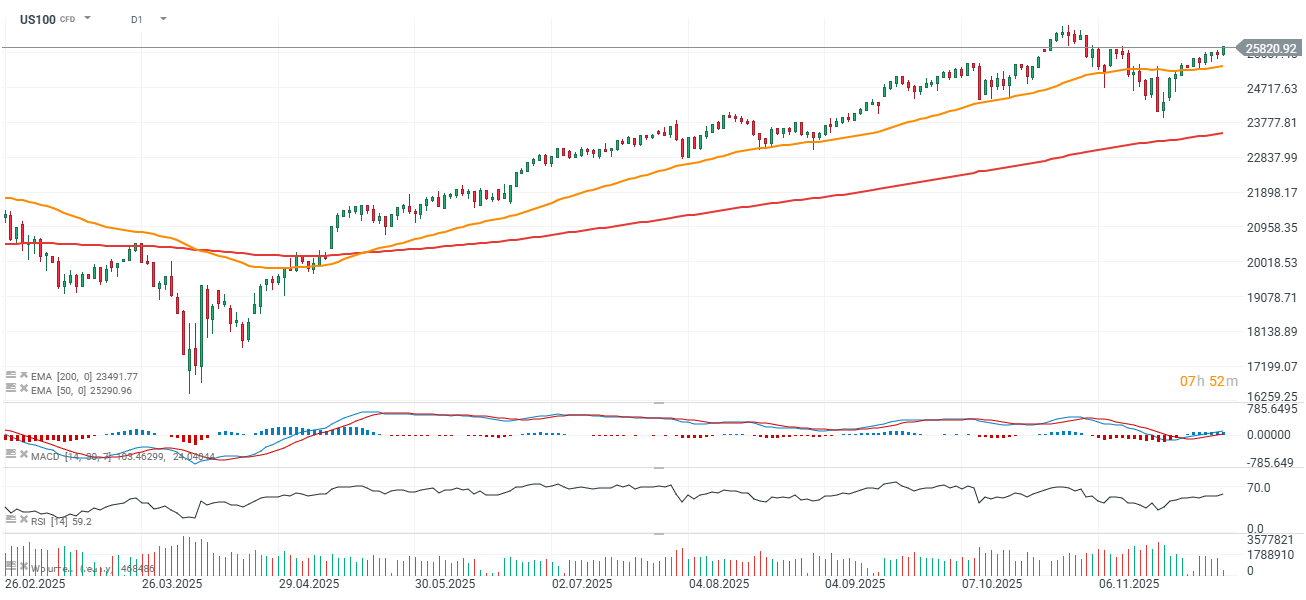Viewport: 1306px width, 600px height.
Task: Click the resize handle above RSI panel
Action: click(658, 468)
